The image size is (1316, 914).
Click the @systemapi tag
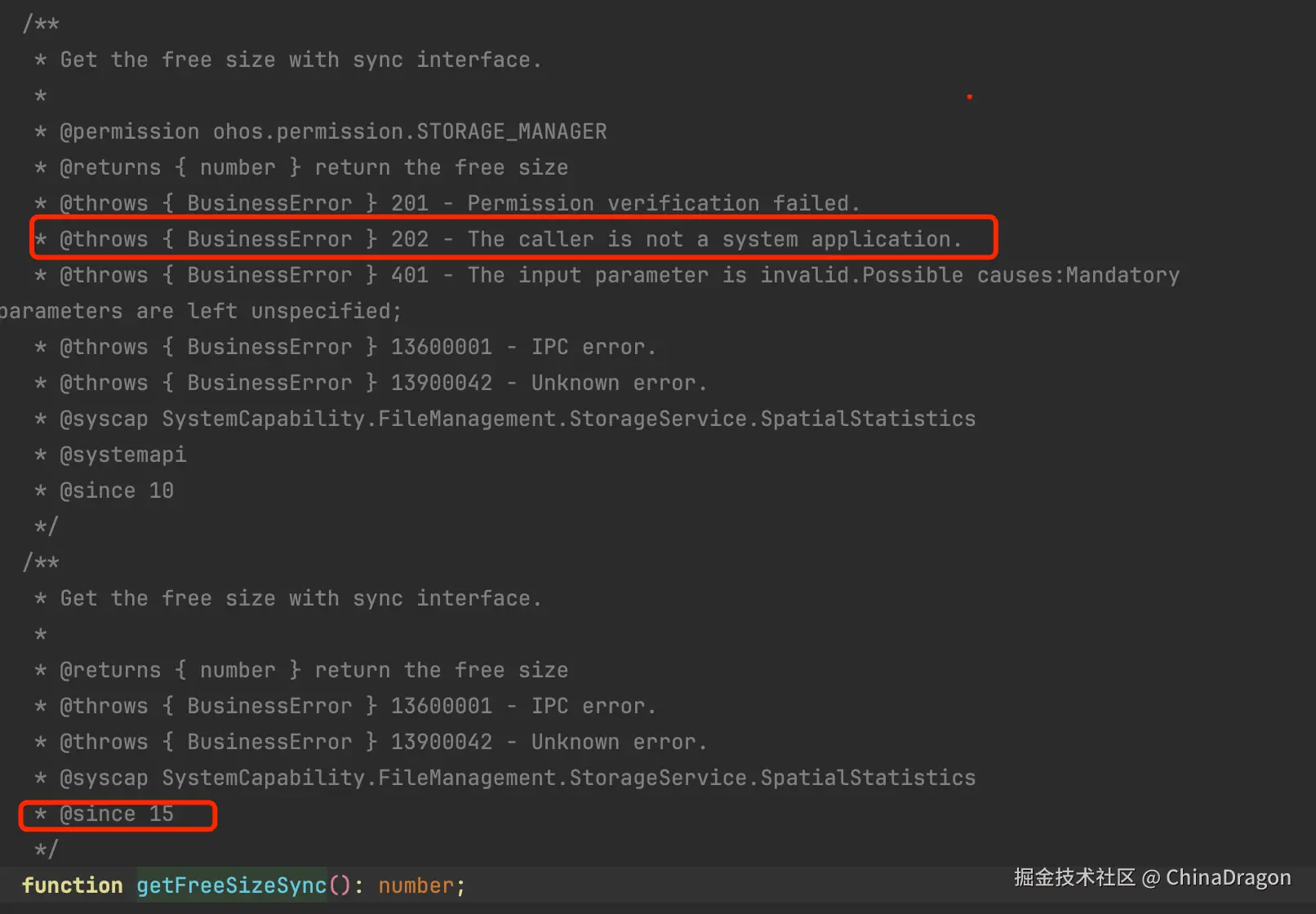(122, 455)
